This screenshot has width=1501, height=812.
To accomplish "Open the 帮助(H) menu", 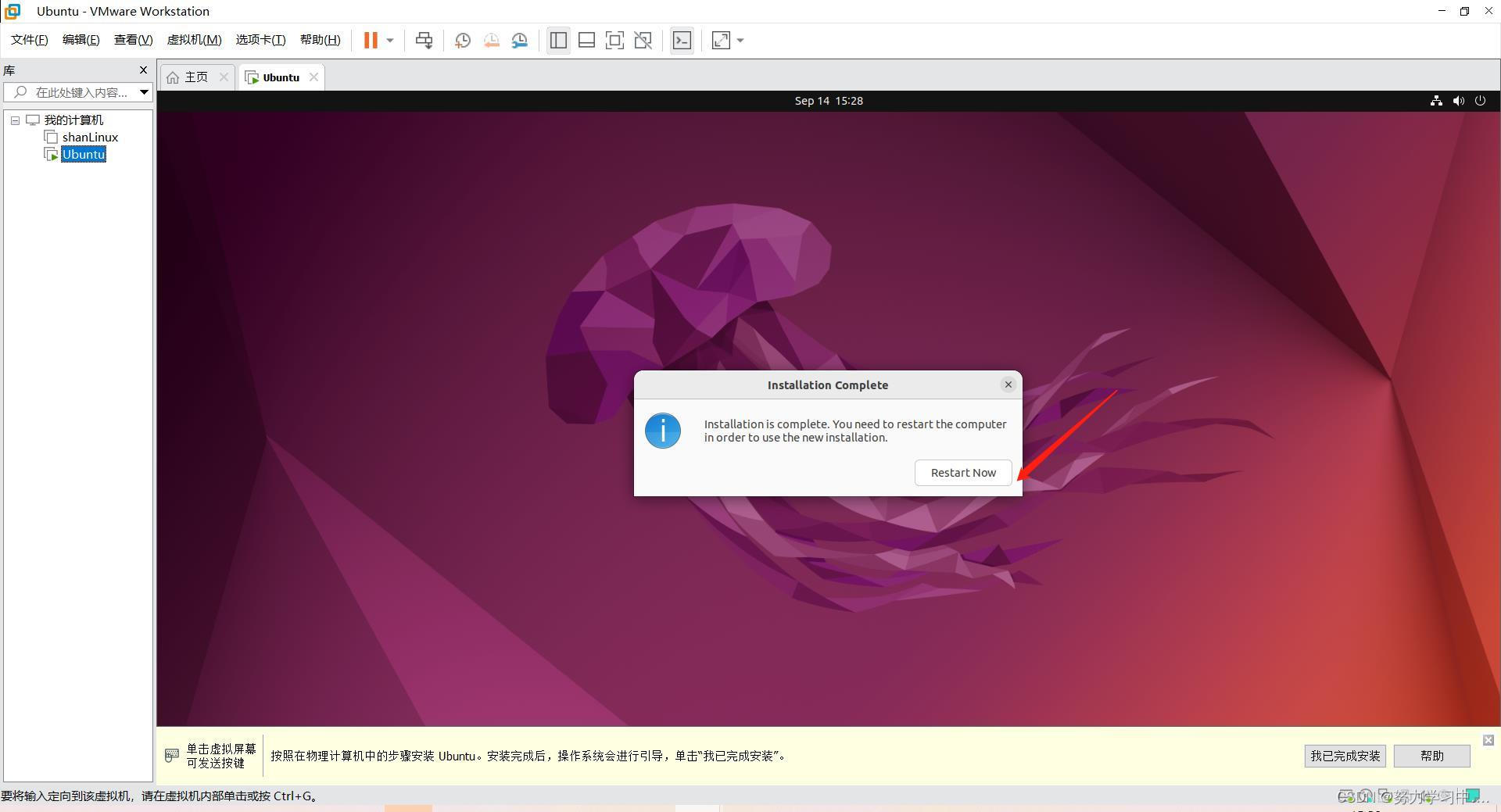I will (321, 40).
